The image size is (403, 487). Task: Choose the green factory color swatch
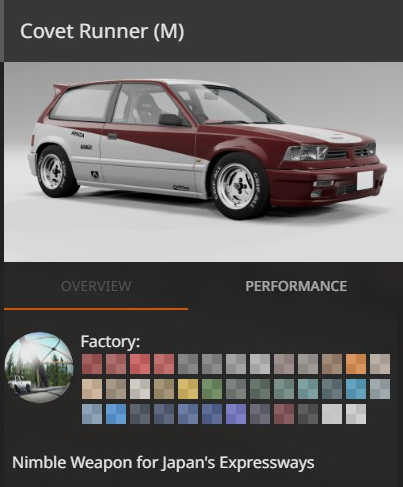coord(212,389)
